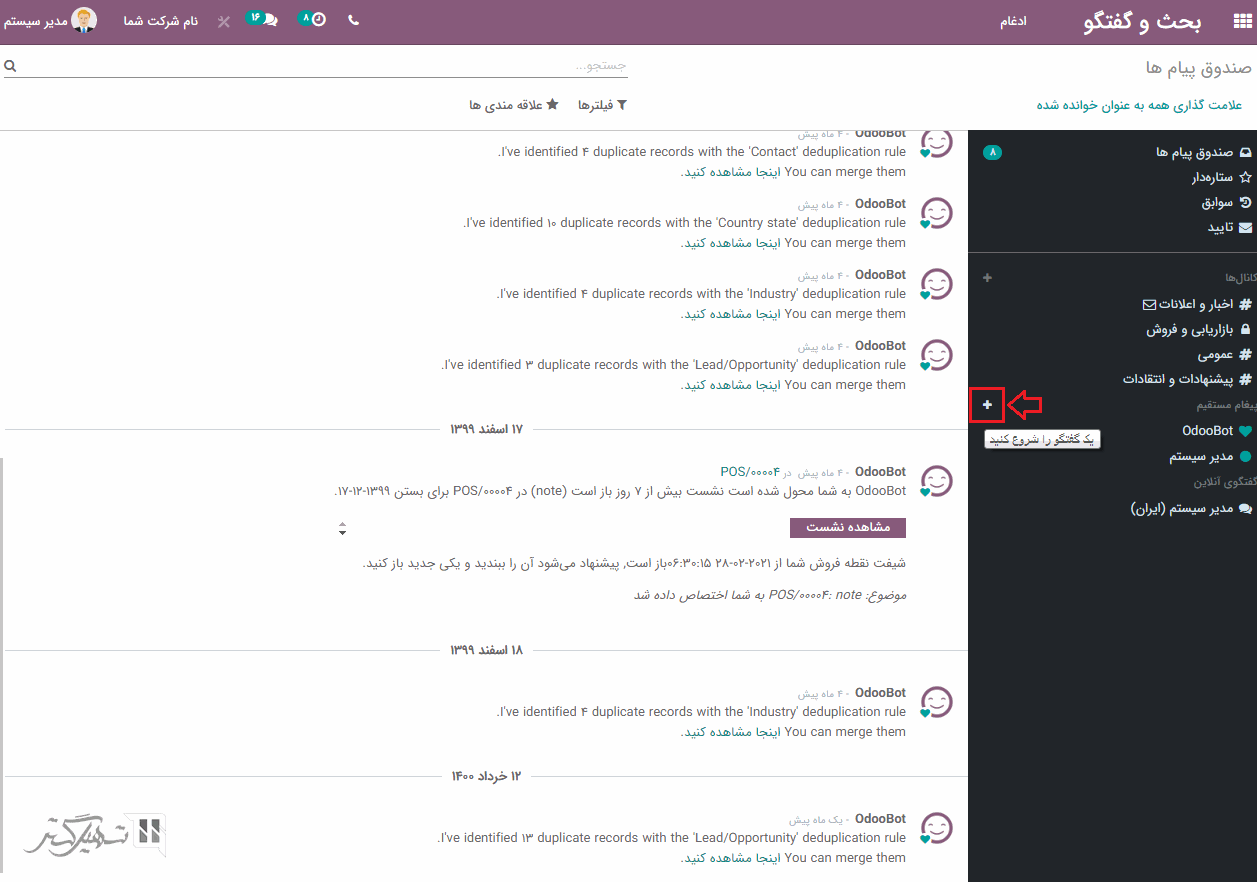Click the صندوق پیام ها page heading
This screenshot has height=882, width=1257.
pyautogui.click(x=1198, y=67)
